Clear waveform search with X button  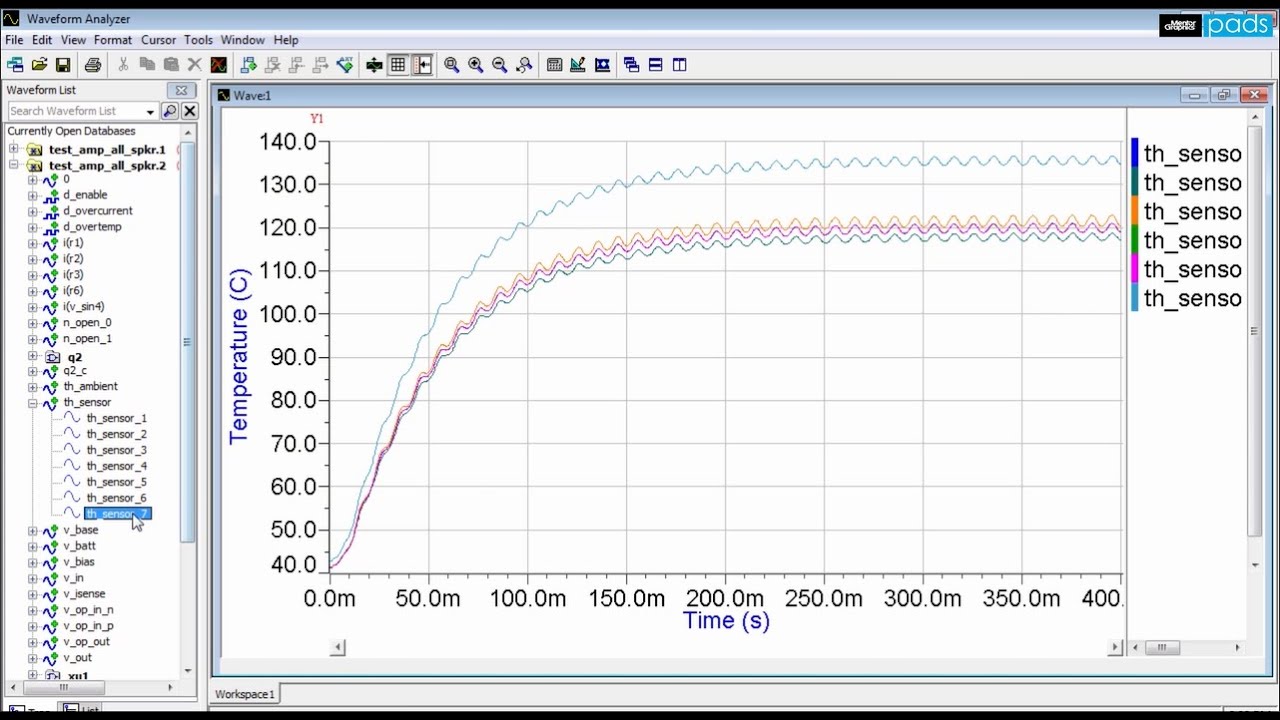click(x=189, y=111)
